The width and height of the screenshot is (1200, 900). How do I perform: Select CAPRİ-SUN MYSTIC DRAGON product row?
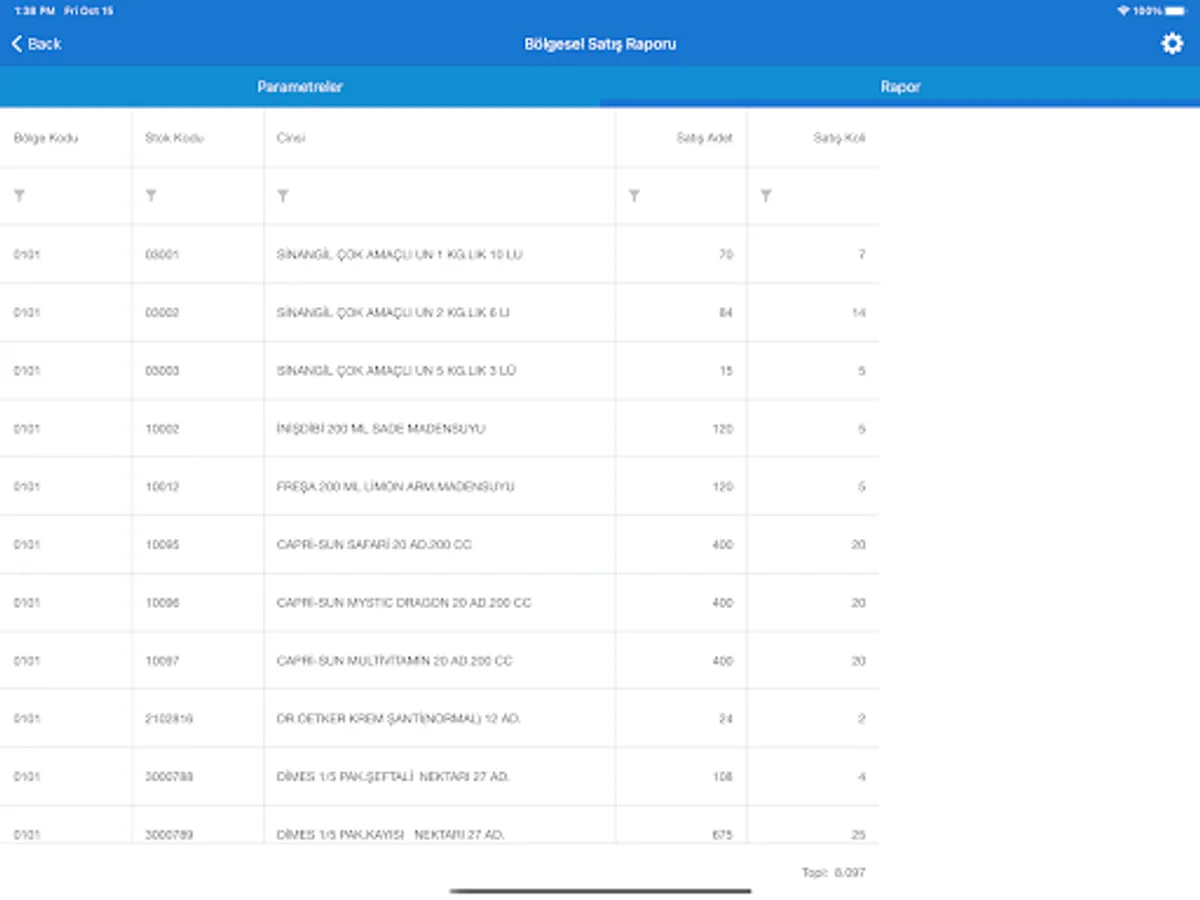[440, 603]
